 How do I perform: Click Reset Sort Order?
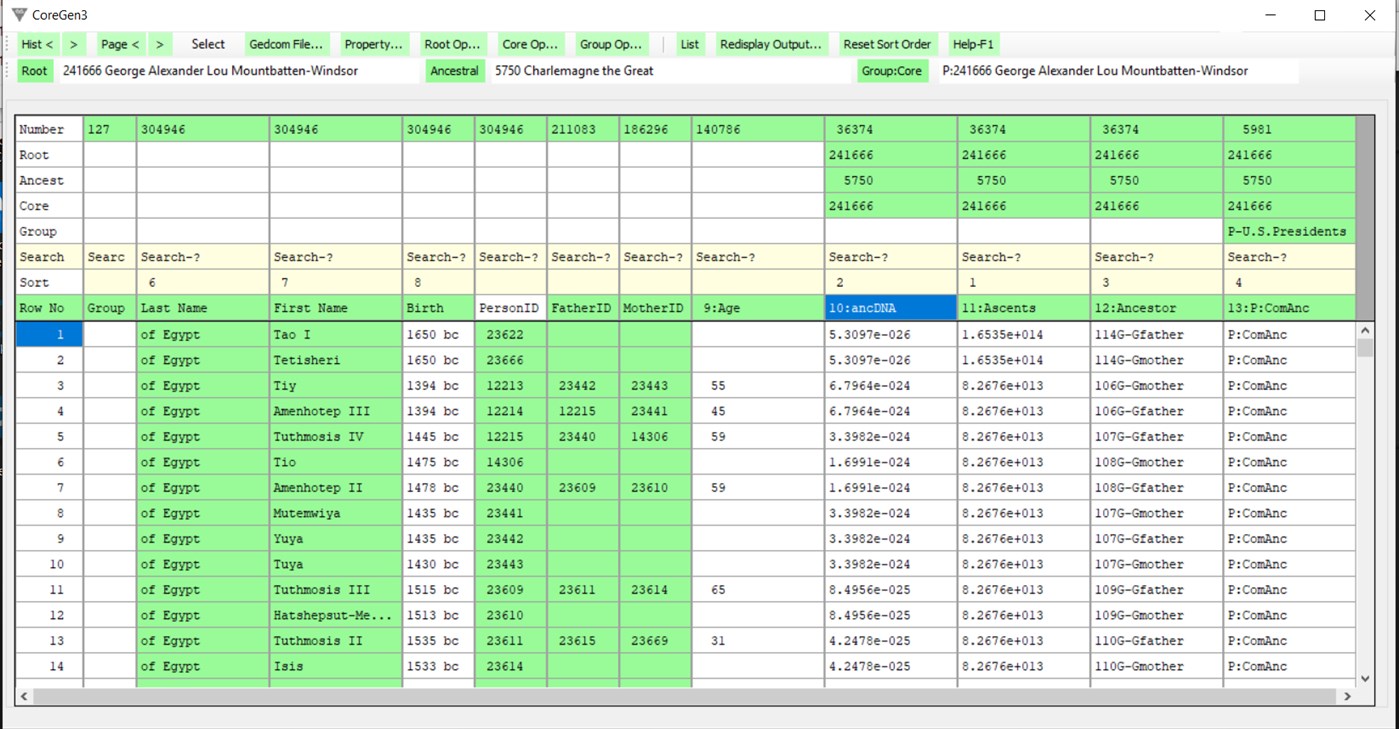886,44
